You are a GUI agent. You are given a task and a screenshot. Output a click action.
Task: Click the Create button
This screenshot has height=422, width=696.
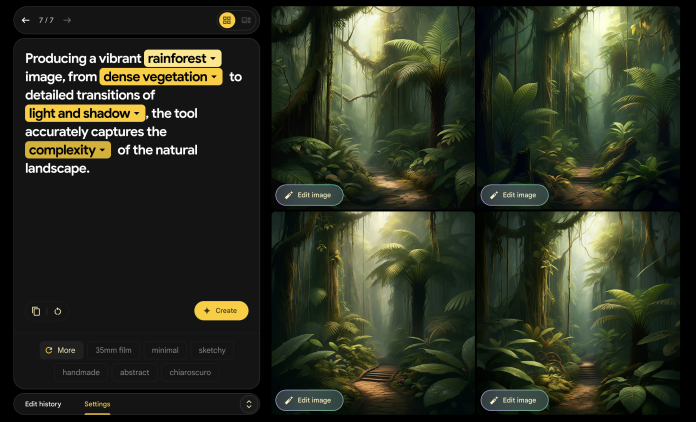[x=221, y=311]
